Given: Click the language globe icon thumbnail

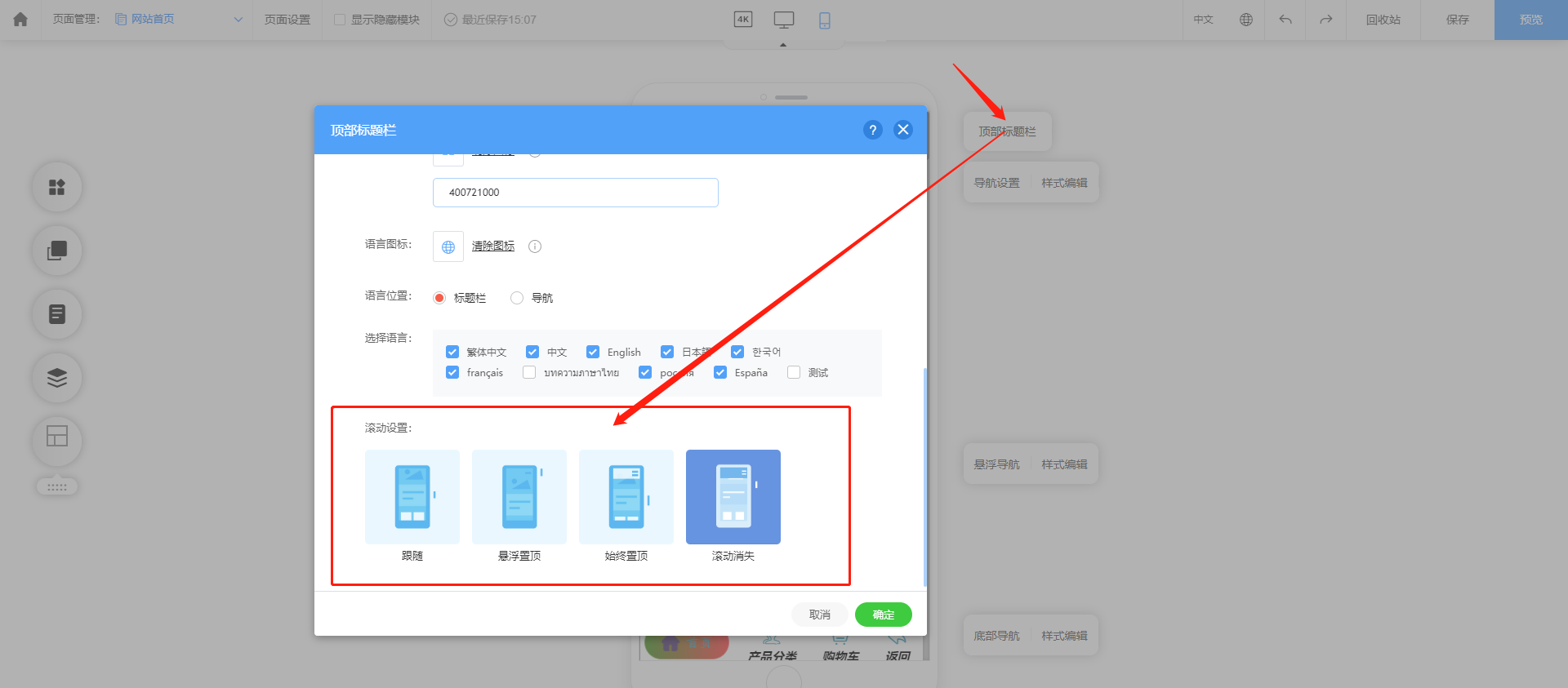Looking at the screenshot, I should point(448,246).
